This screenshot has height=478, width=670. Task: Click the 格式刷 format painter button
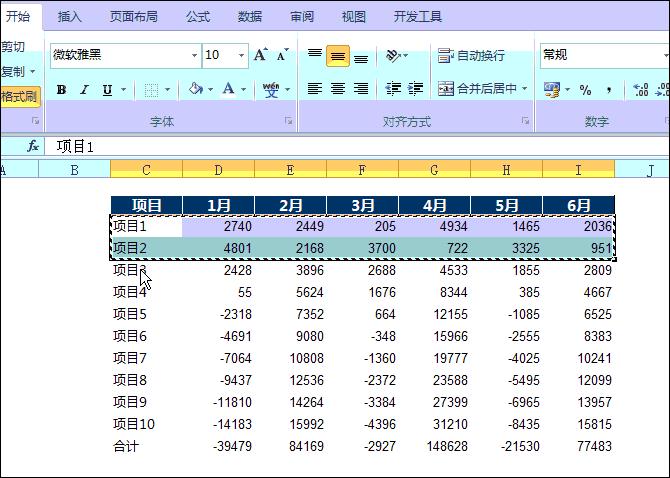tap(20, 97)
